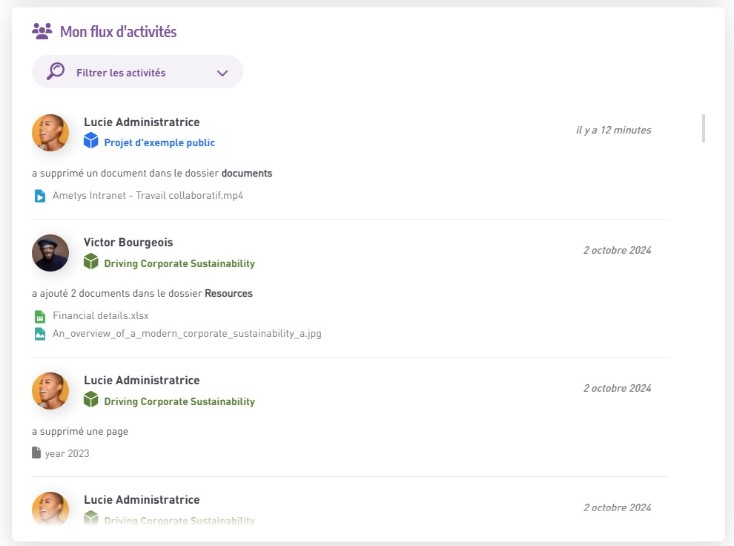Click the activity feed vertical scrollbar
Viewport: 734px width, 546px height.
[x=704, y=128]
